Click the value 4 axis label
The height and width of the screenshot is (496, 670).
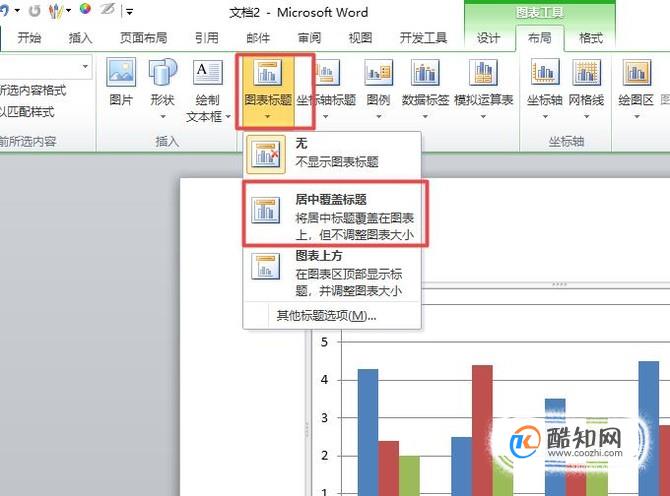click(324, 379)
